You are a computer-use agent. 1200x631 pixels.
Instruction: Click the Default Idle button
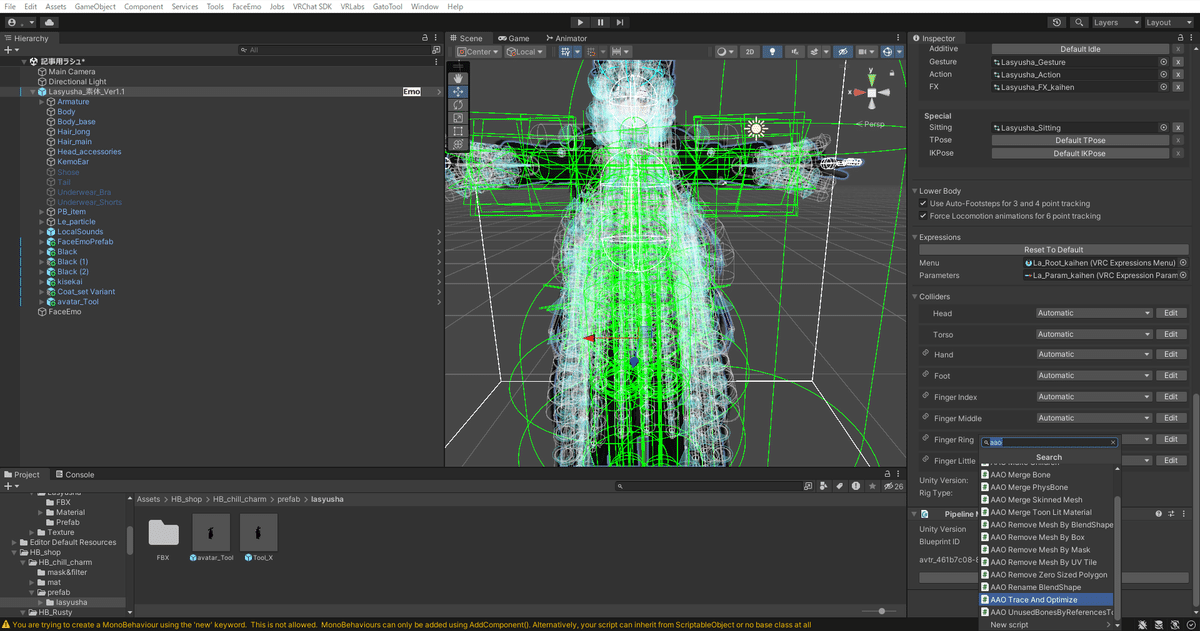tap(1080, 49)
